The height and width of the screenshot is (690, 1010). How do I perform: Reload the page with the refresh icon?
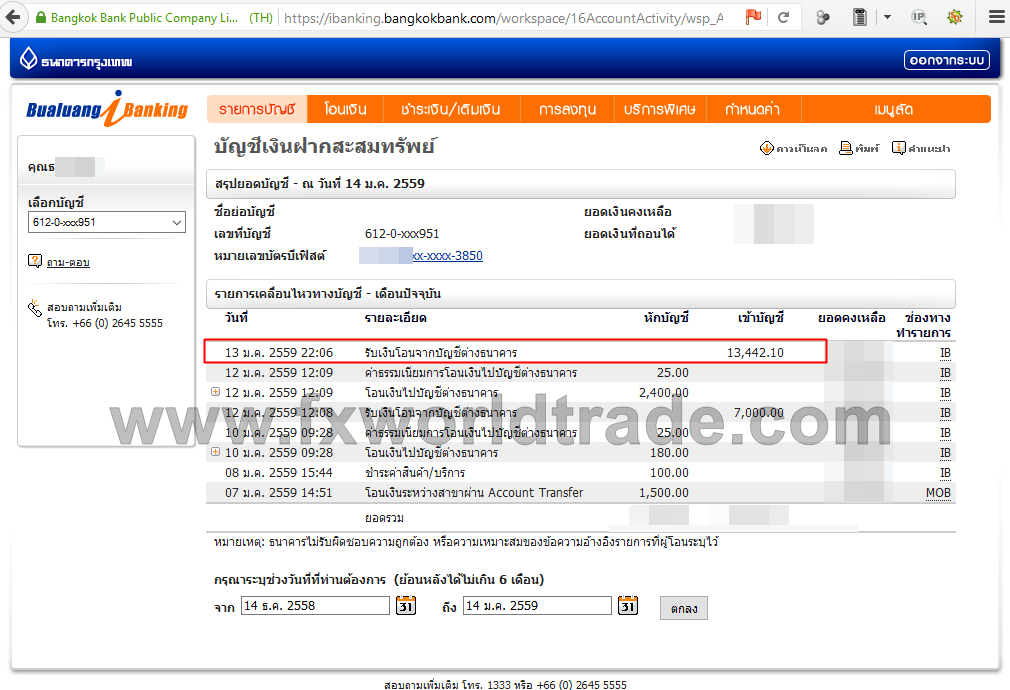(x=784, y=17)
